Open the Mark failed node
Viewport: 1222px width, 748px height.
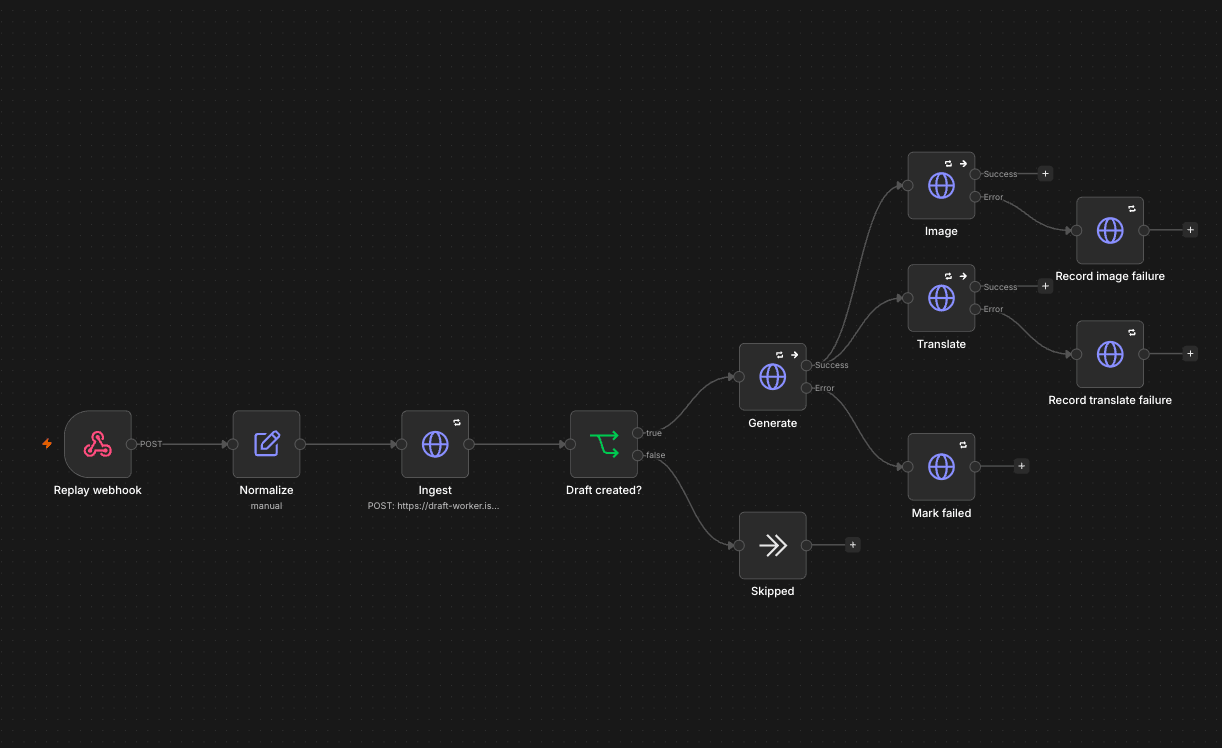tap(941, 466)
